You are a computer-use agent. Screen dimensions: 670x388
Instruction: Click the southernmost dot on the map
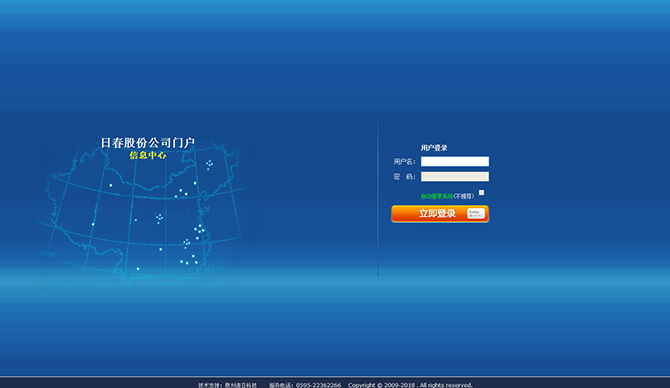point(138,269)
